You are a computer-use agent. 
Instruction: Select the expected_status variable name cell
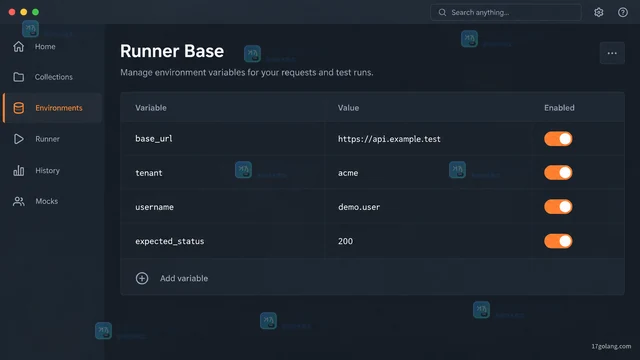[x=222, y=241]
